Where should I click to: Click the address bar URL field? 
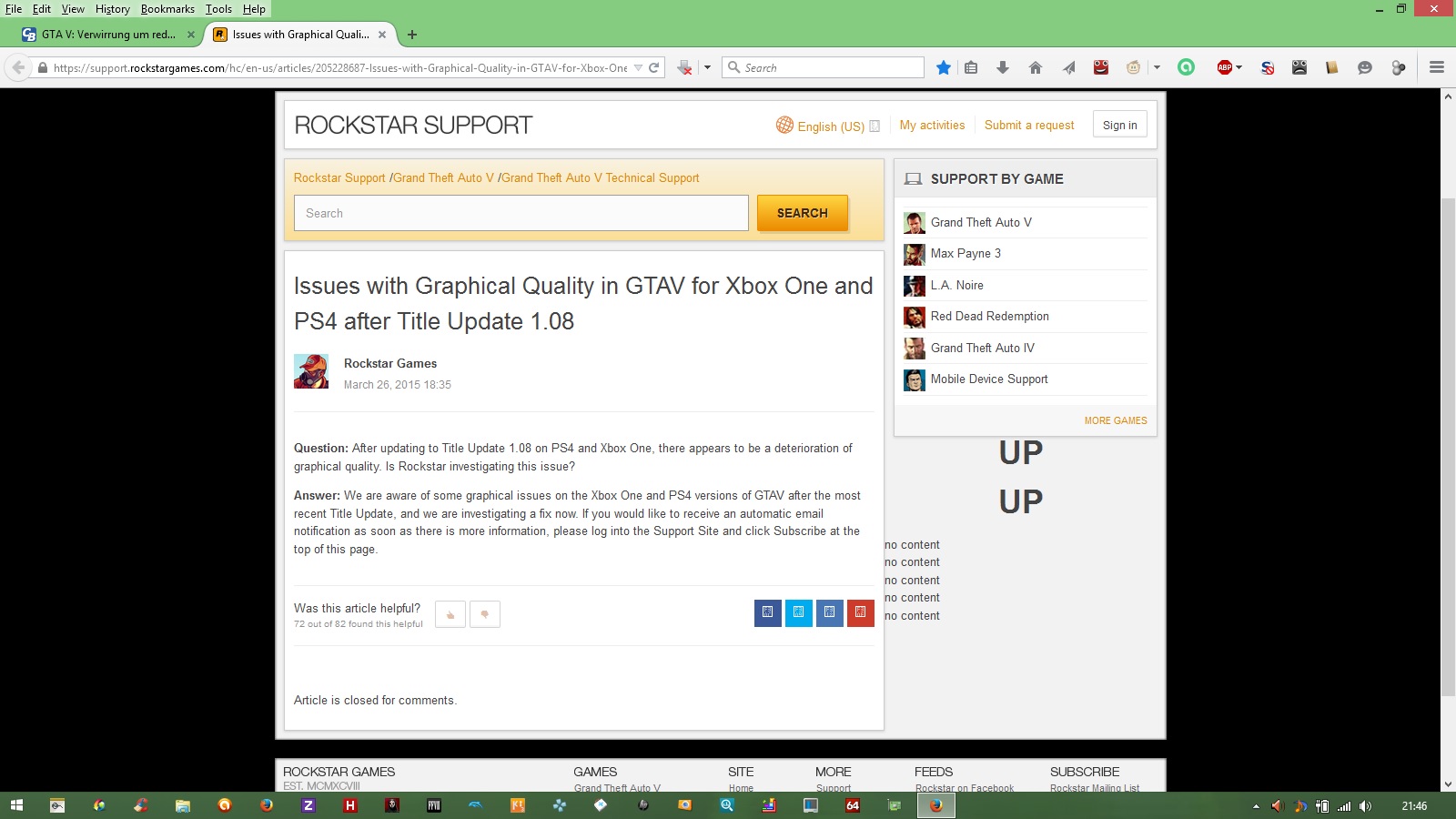pyautogui.click(x=340, y=67)
